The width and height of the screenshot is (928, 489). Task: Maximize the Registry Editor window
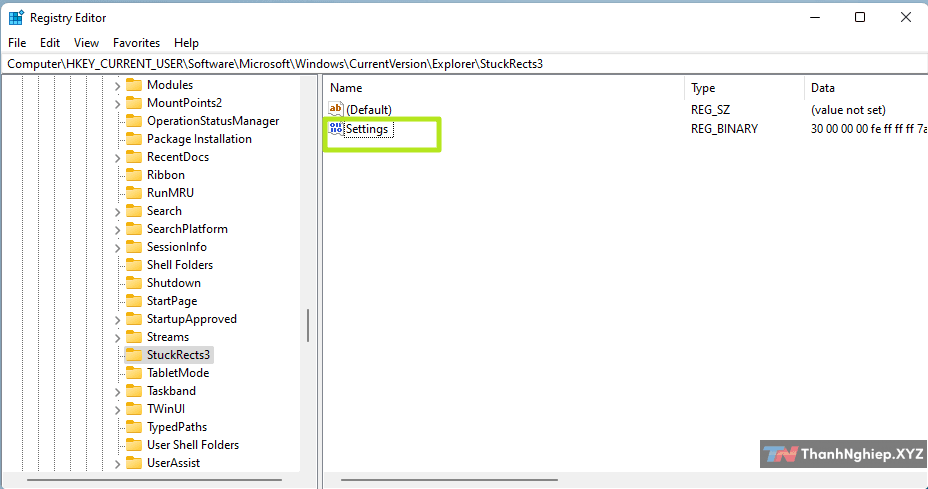coord(860,17)
